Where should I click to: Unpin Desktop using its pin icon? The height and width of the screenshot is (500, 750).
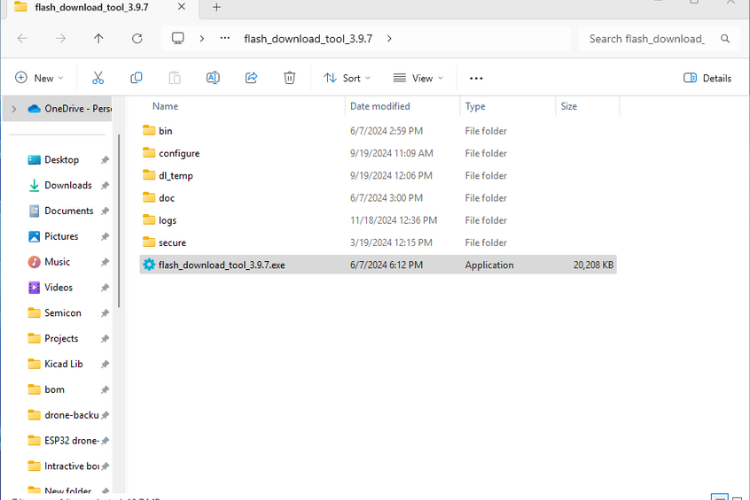tap(105, 160)
